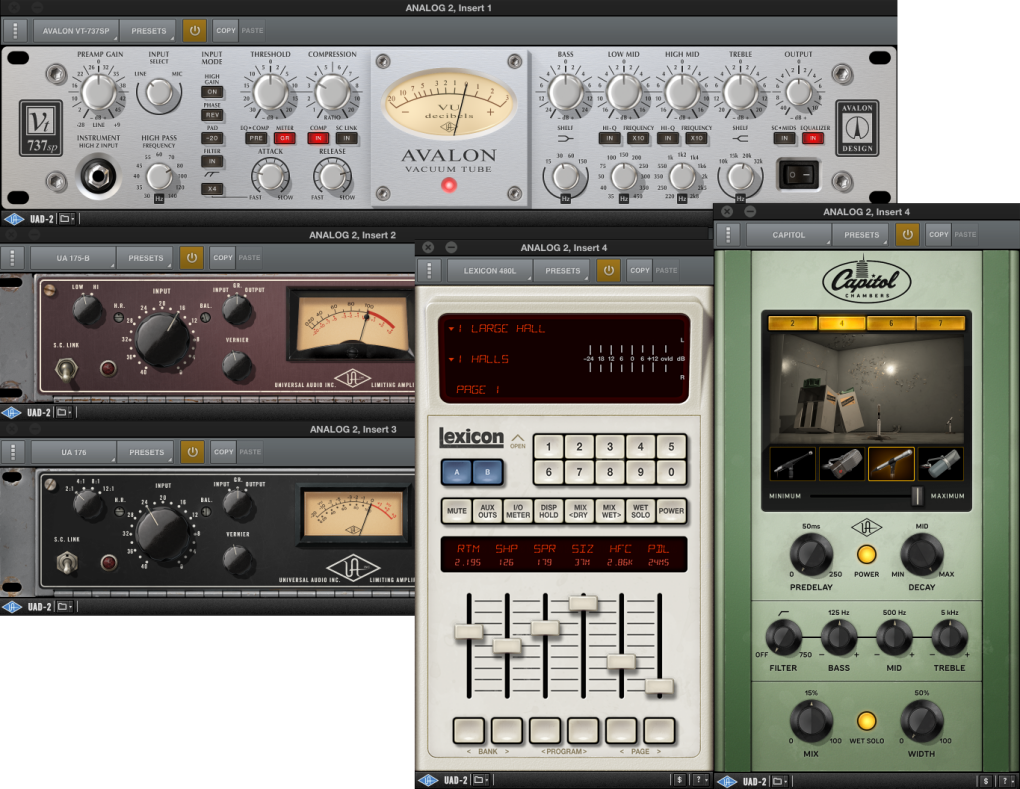
Task: Open the Lexicon 480L plugin options menu dots
Action: [x=429, y=271]
